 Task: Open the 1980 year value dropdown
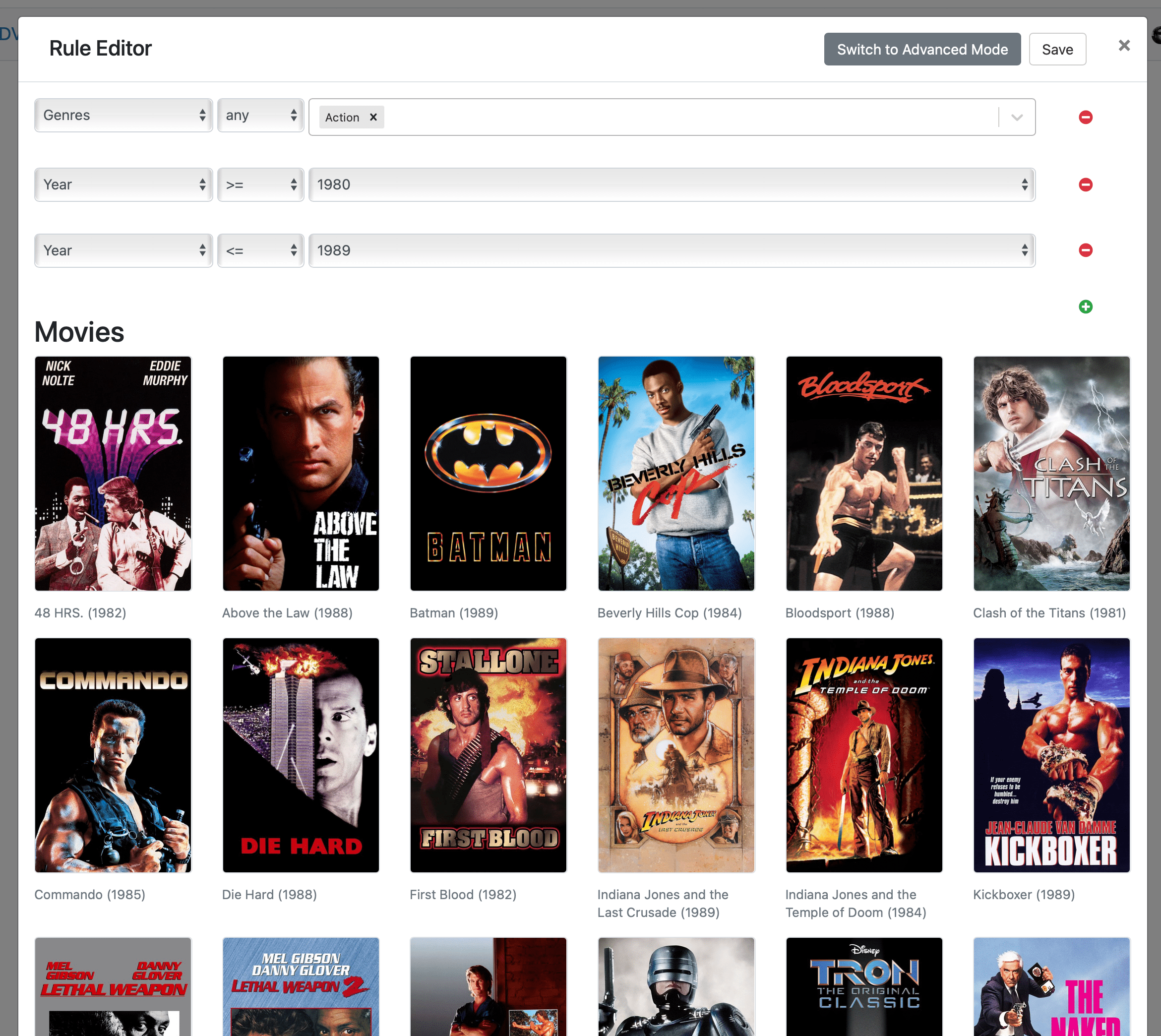[x=672, y=184]
